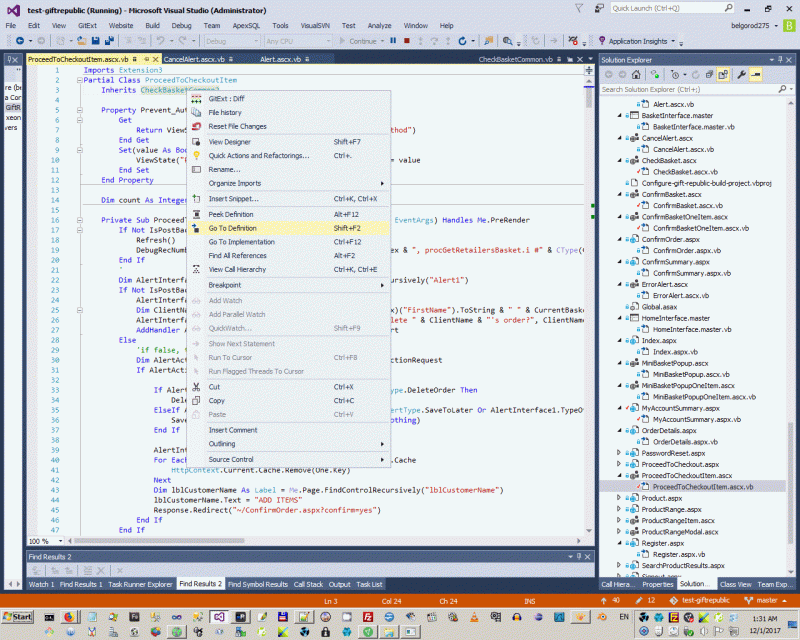Click the Application Insights toolbar button

[x=637, y=41]
